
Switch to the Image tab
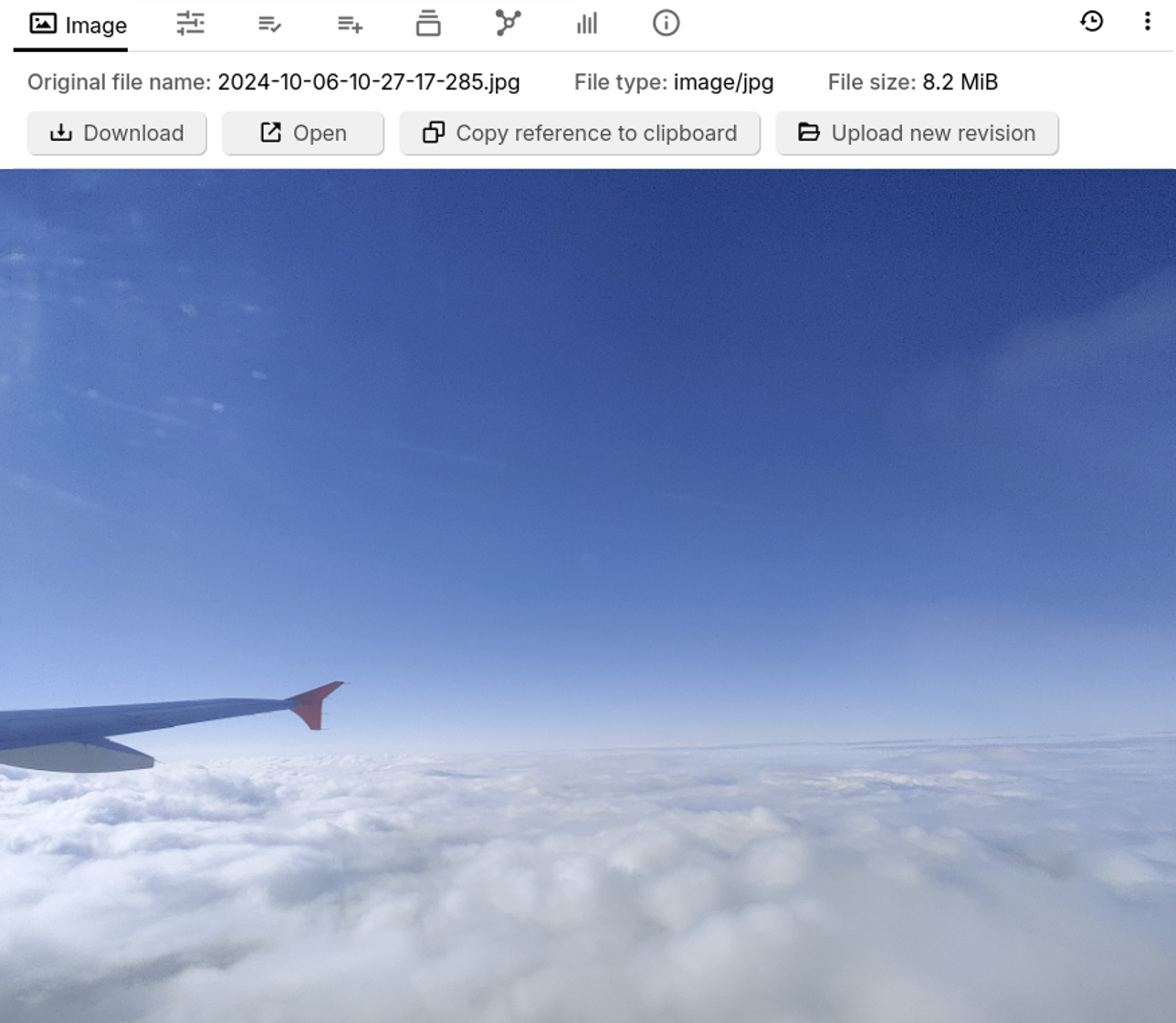78,25
